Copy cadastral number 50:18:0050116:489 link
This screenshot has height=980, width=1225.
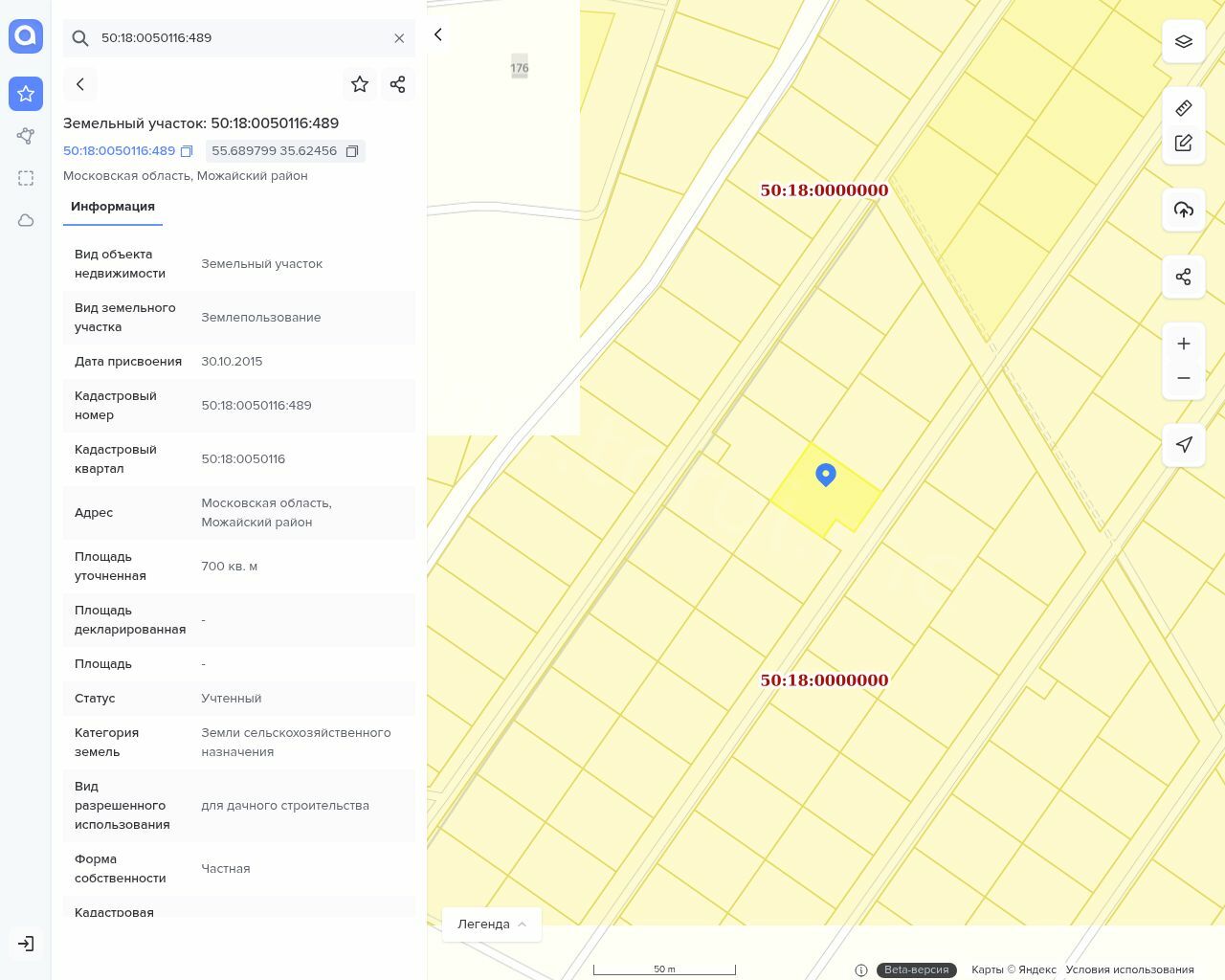(x=187, y=151)
